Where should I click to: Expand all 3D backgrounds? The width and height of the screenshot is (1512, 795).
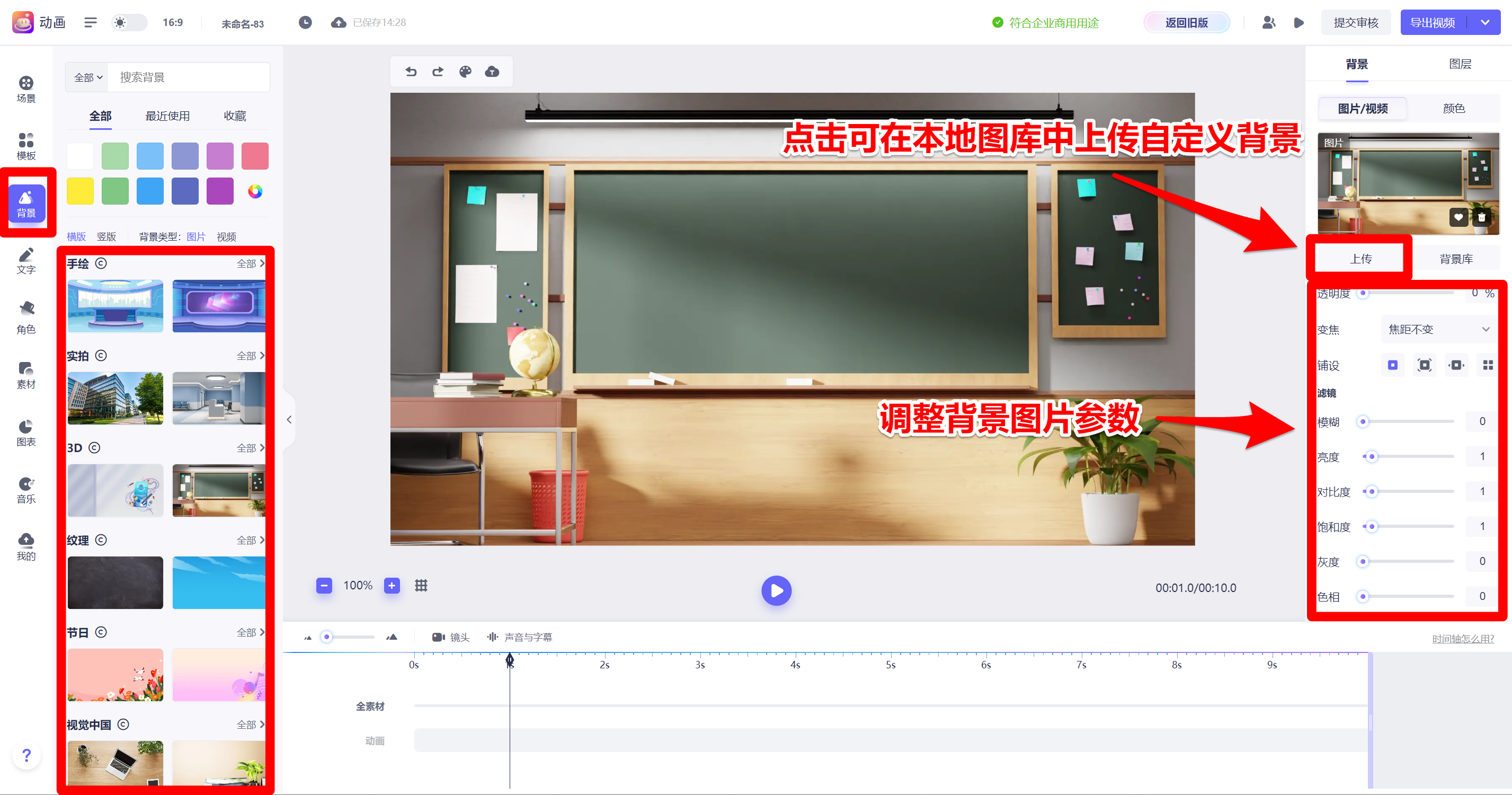point(251,448)
